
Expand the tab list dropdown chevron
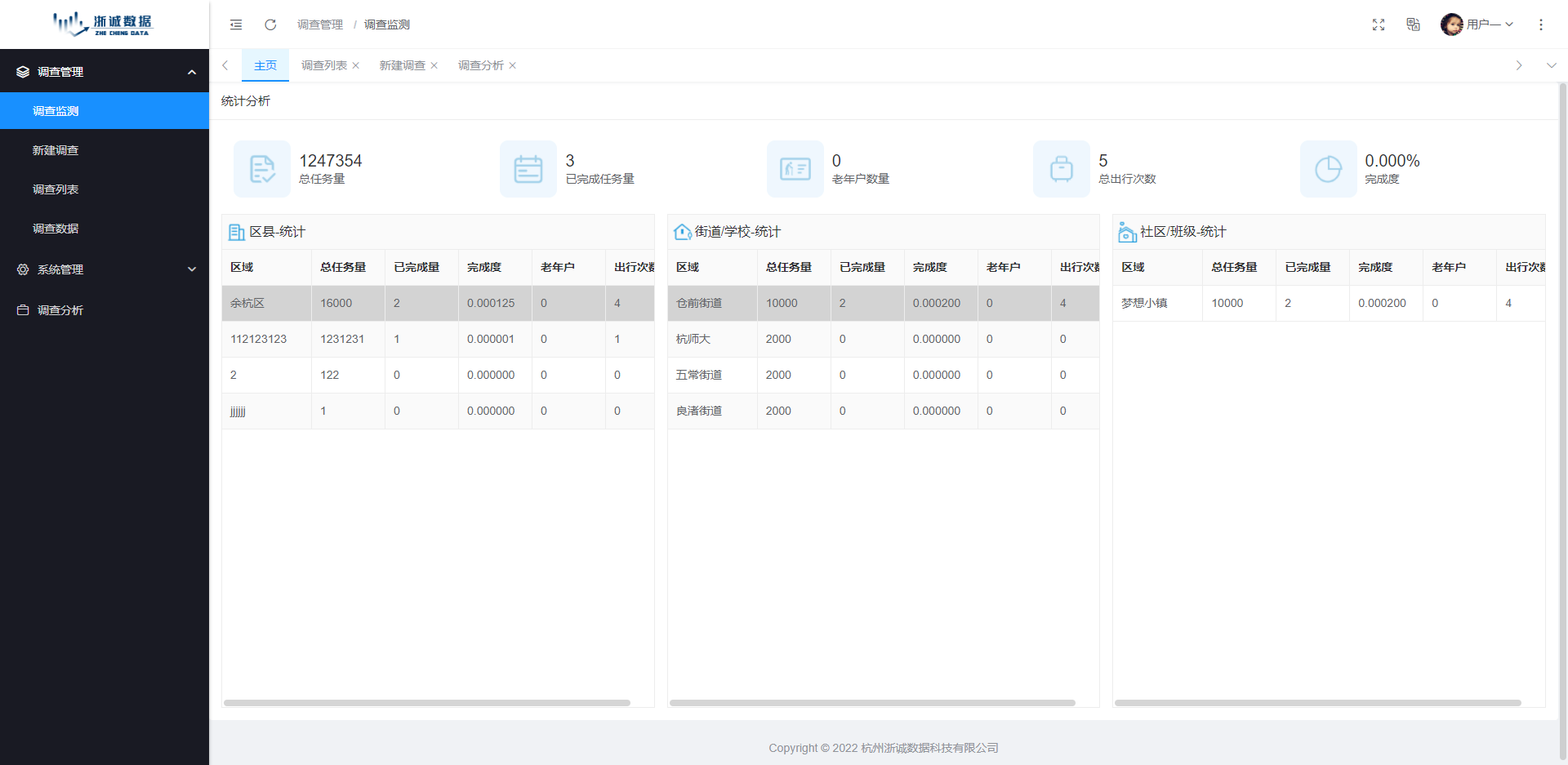(1551, 65)
